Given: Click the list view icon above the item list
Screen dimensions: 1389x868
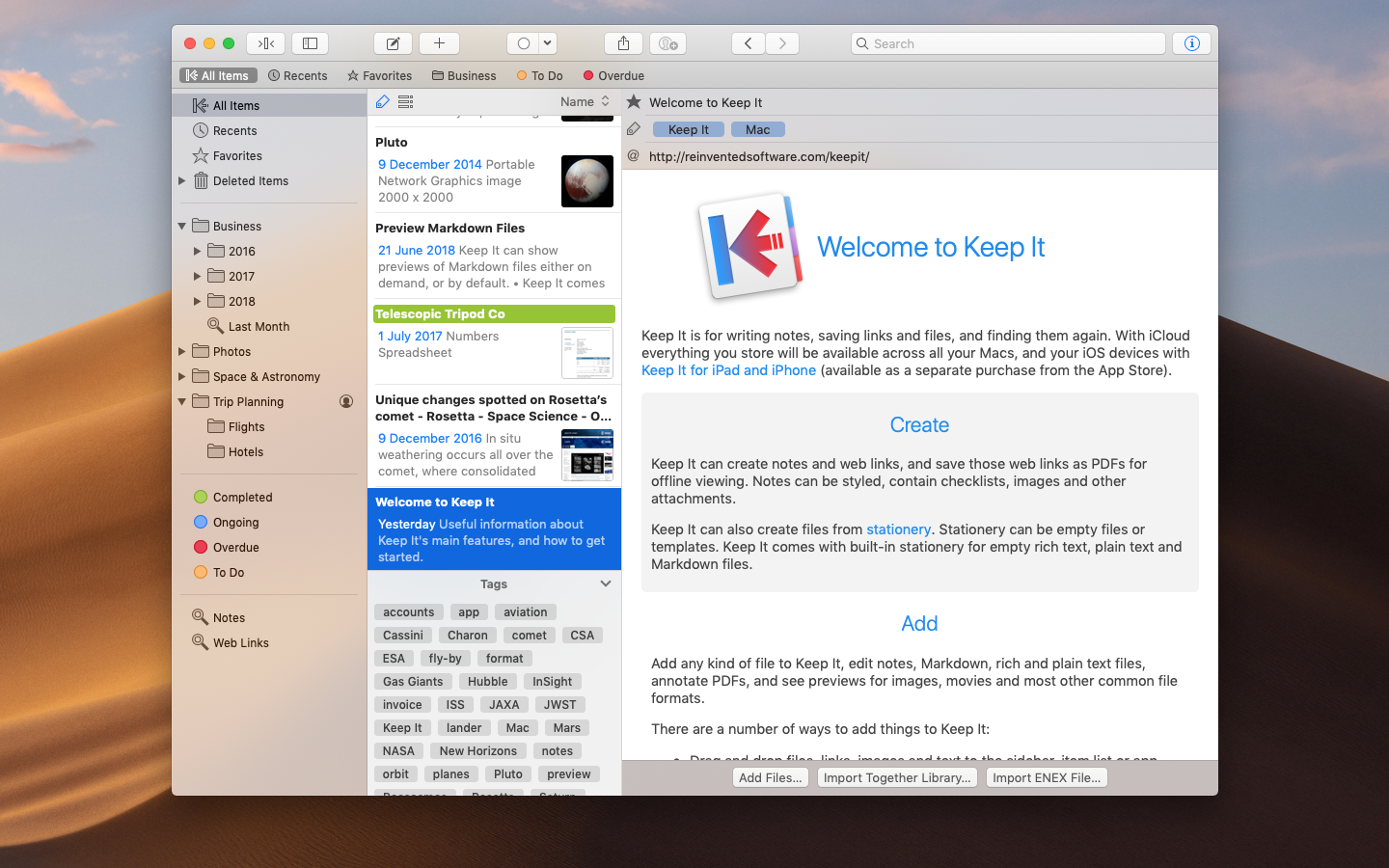Looking at the screenshot, I should (404, 101).
